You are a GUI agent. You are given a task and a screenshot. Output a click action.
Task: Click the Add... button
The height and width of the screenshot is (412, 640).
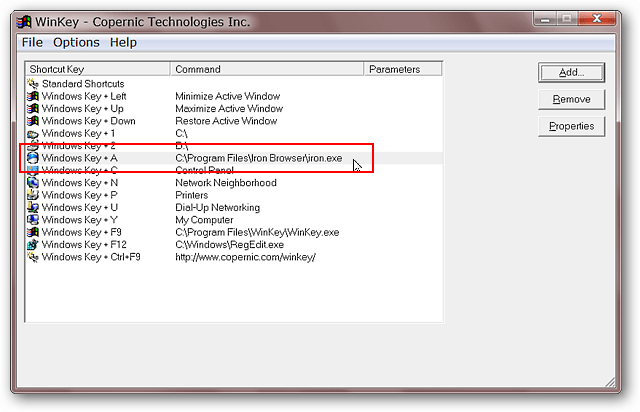coord(571,73)
